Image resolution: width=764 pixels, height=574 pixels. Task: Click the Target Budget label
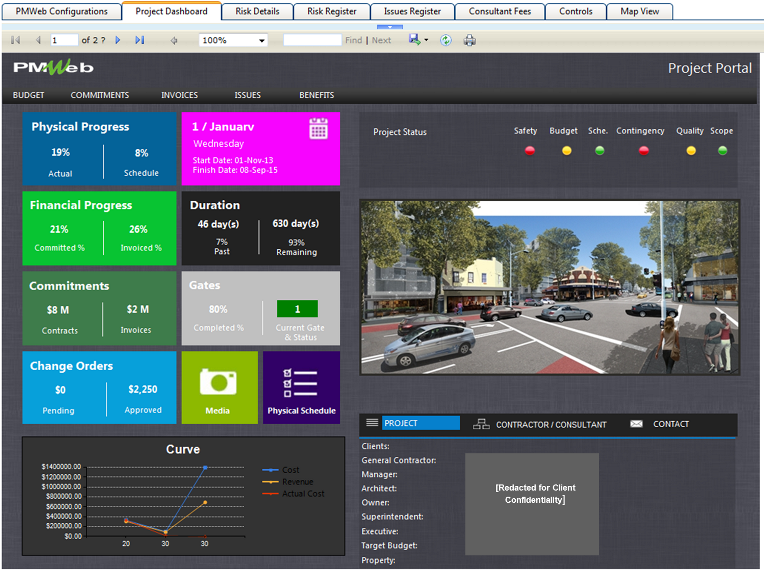389,546
